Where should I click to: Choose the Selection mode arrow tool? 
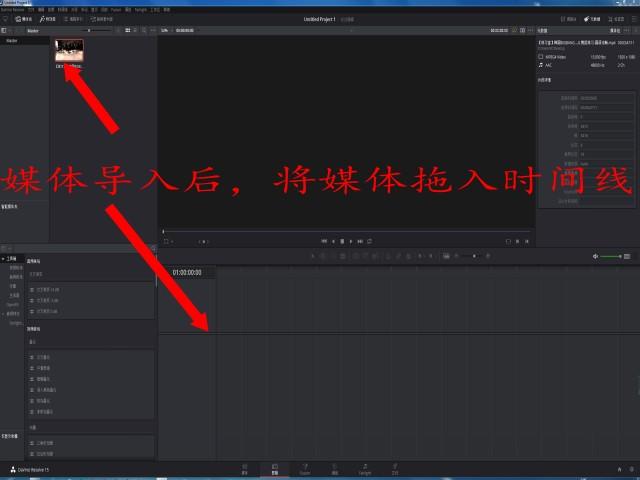click(x=313, y=256)
